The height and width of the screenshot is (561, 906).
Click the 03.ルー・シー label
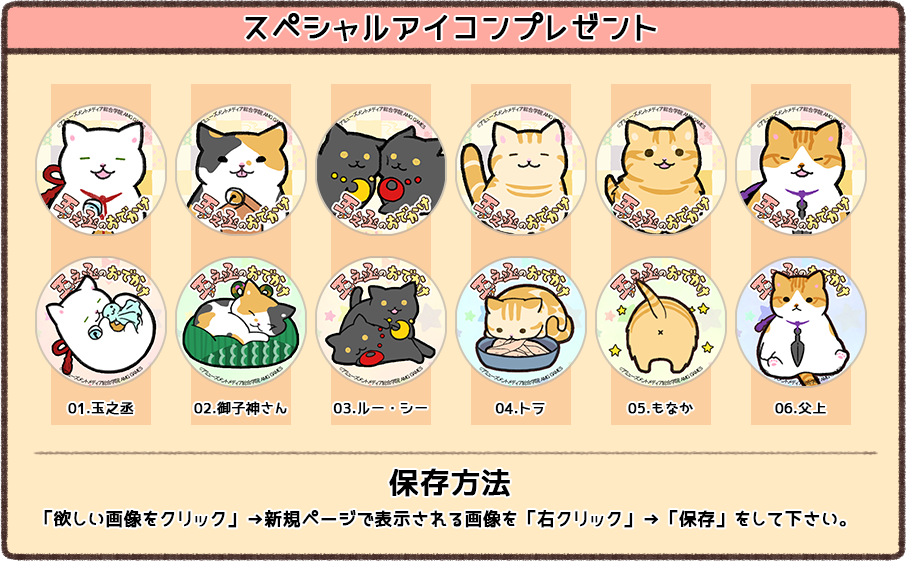click(381, 408)
